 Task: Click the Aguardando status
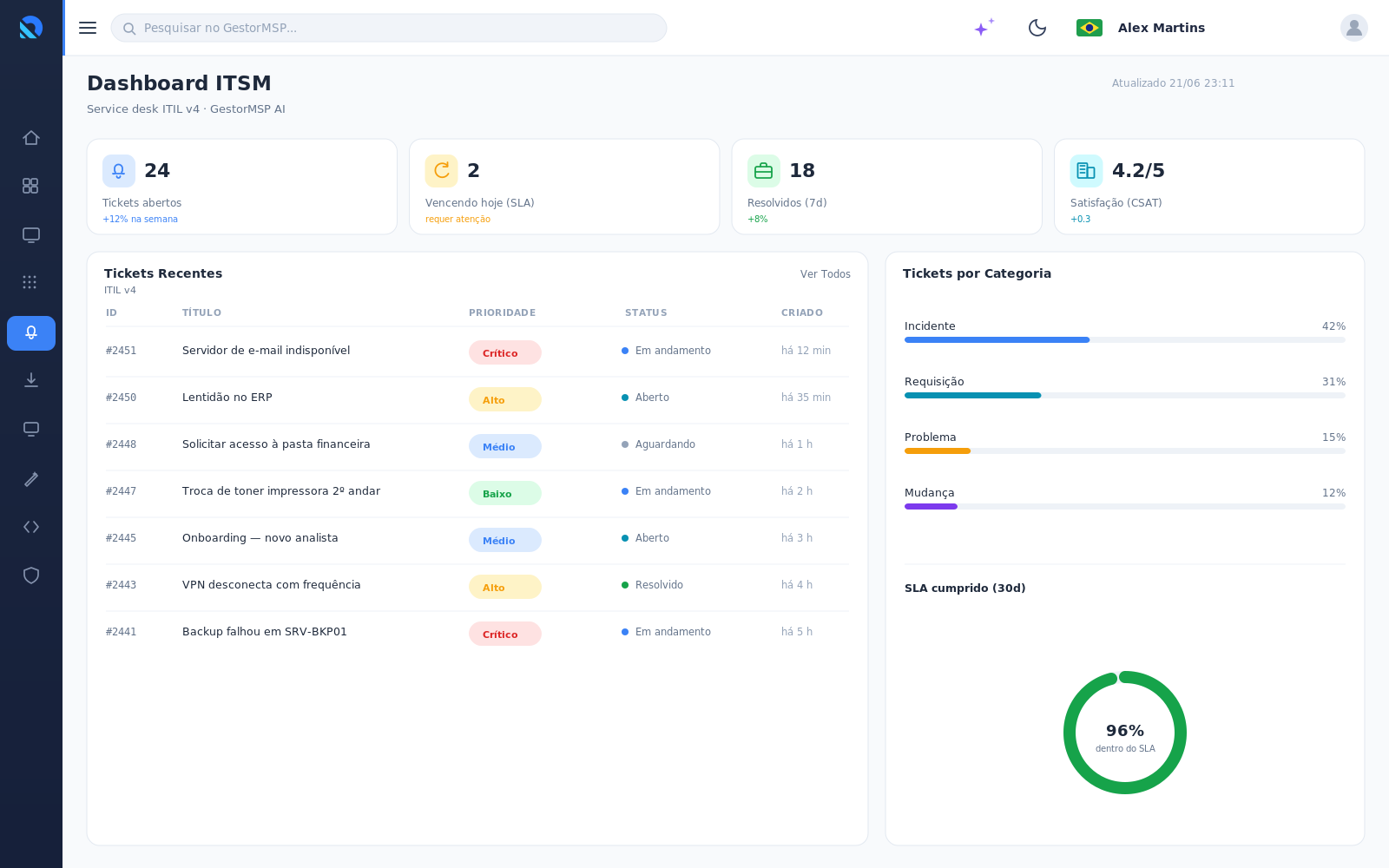pos(659,444)
